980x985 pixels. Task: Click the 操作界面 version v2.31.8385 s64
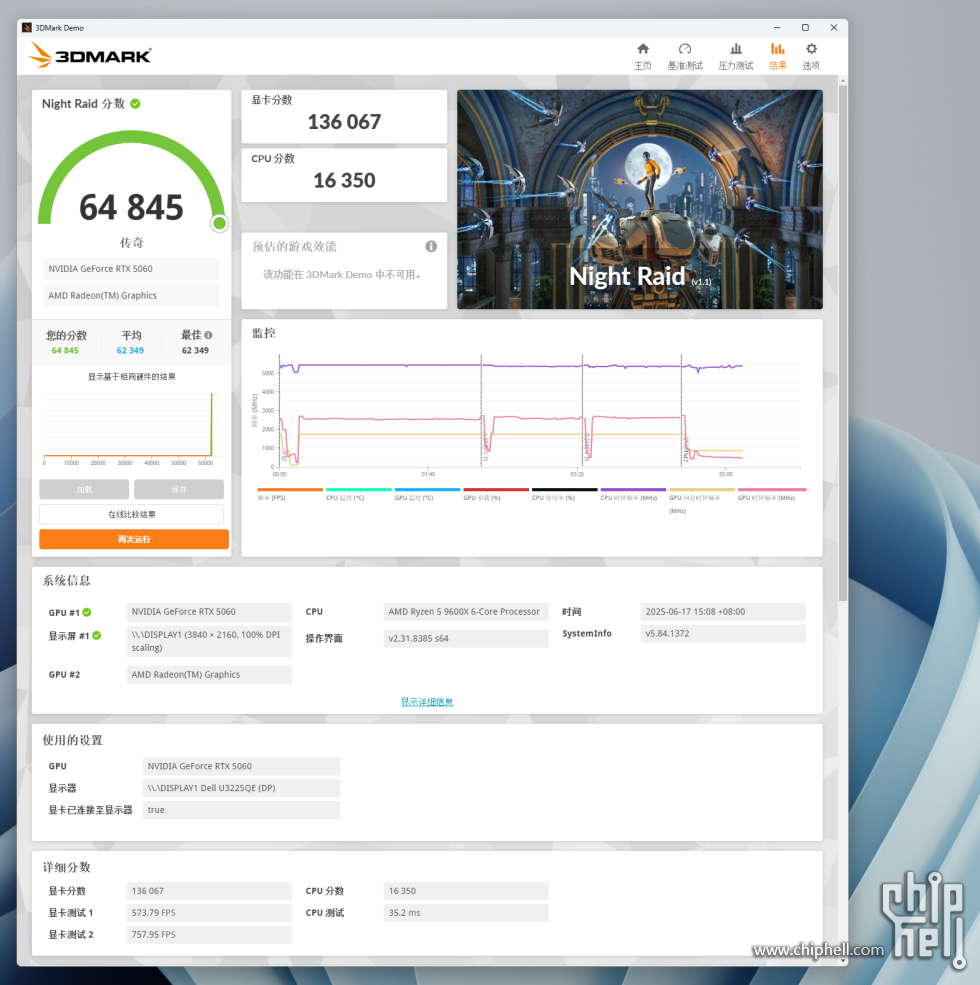[466, 638]
